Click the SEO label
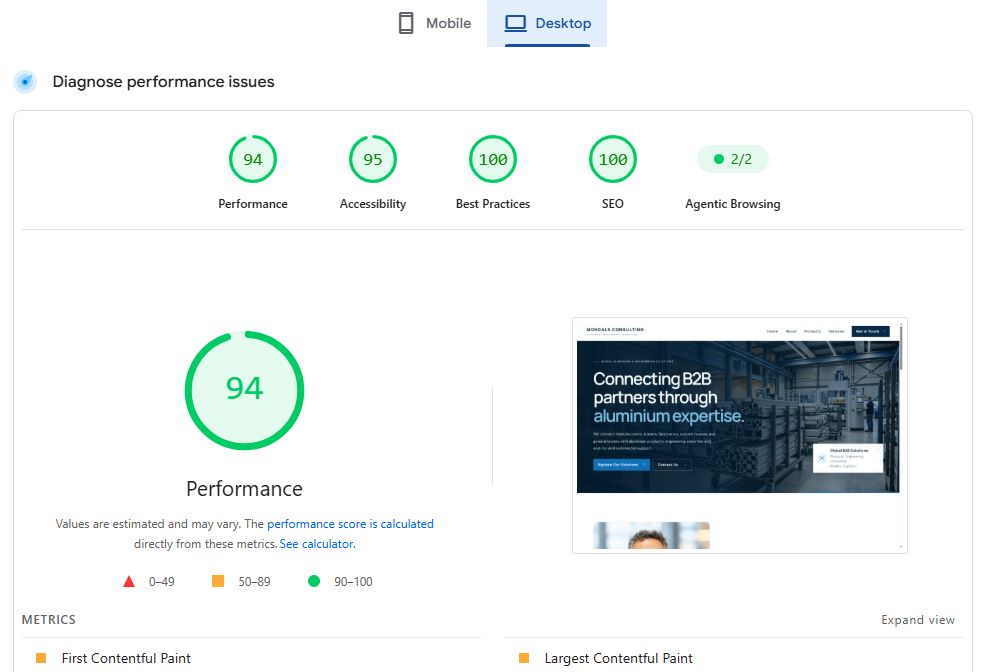987x672 pixels. (x=612, y=204)
